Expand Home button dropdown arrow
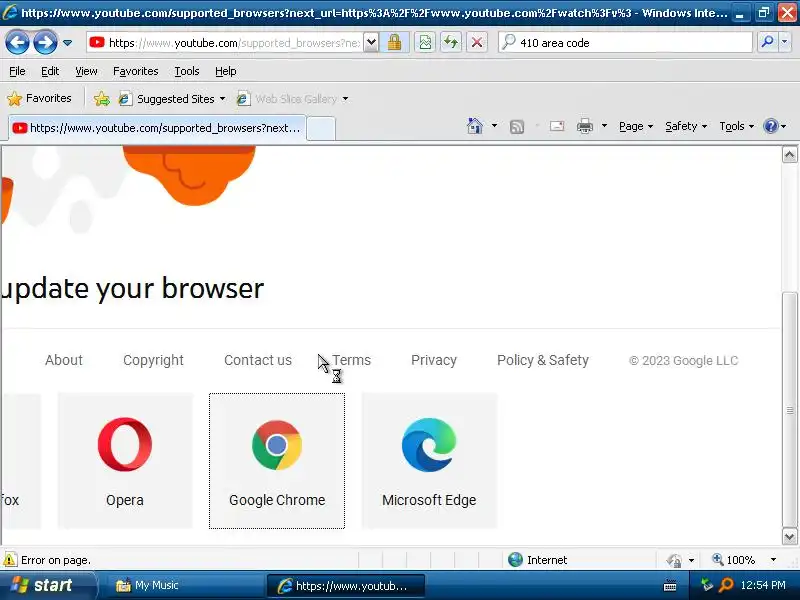The image size is (800, 600). [494, 126]
